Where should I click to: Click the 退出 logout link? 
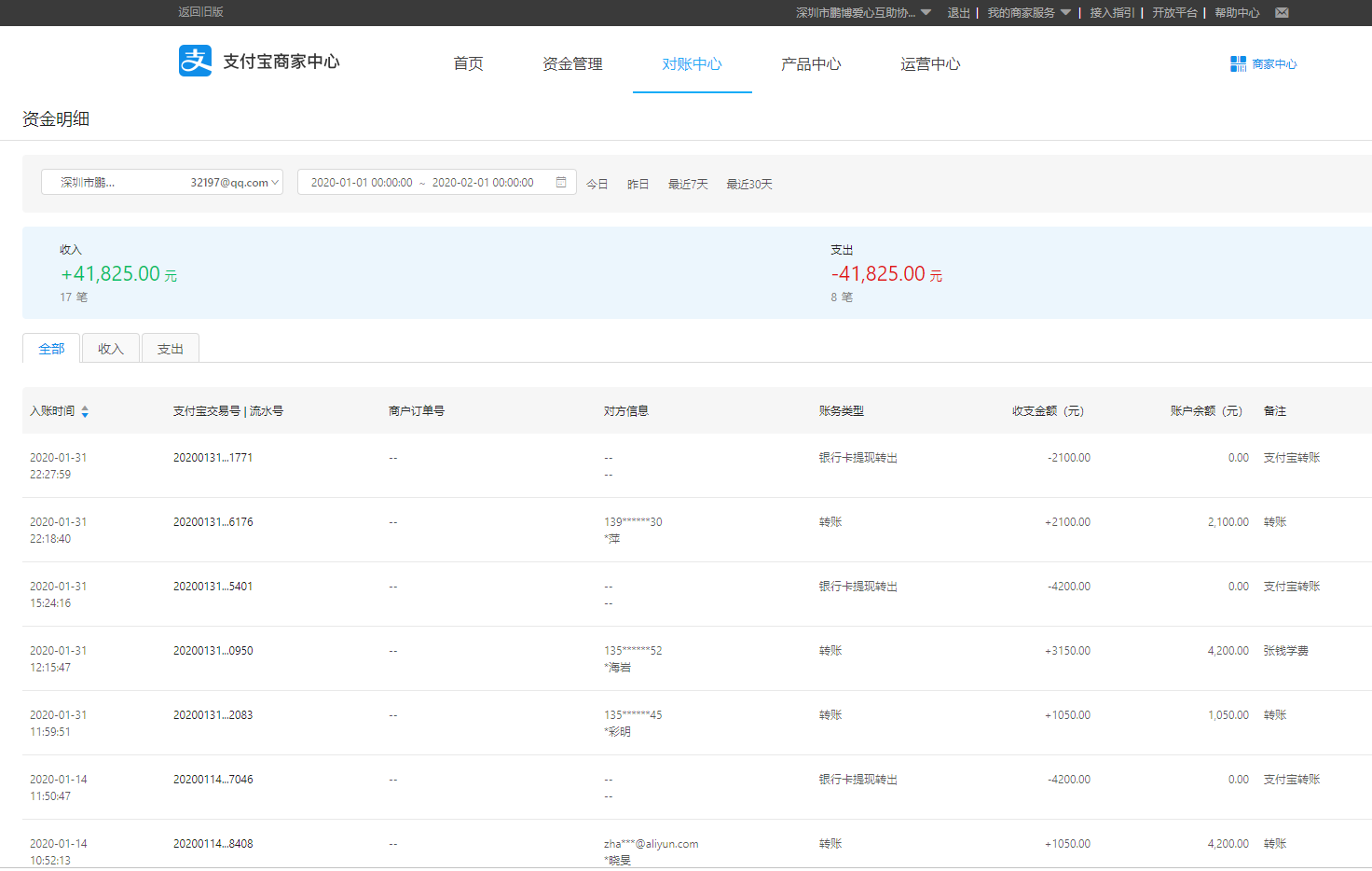(x=958, y=13)
